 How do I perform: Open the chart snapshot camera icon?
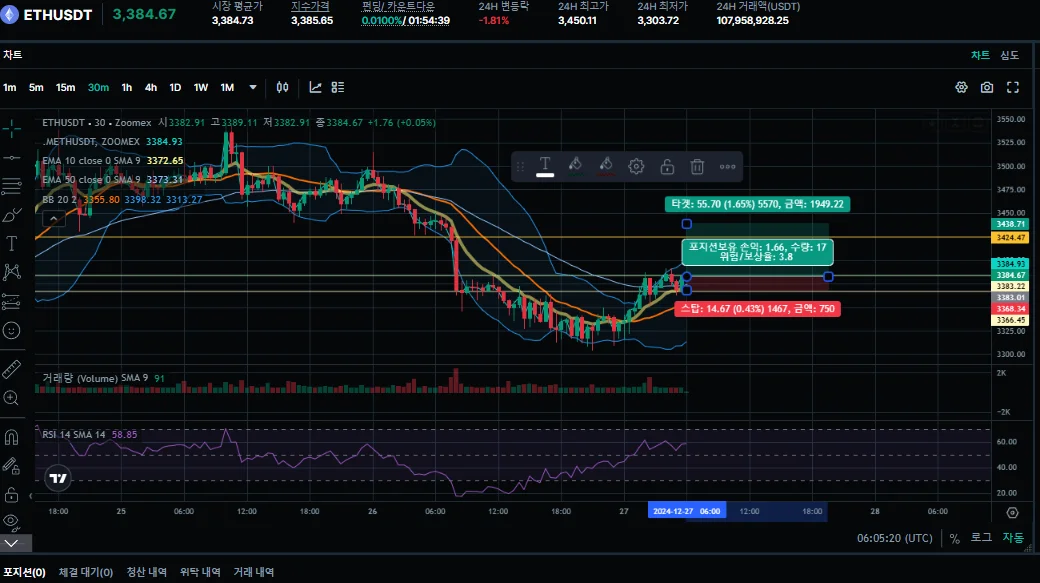pos(987,88)
